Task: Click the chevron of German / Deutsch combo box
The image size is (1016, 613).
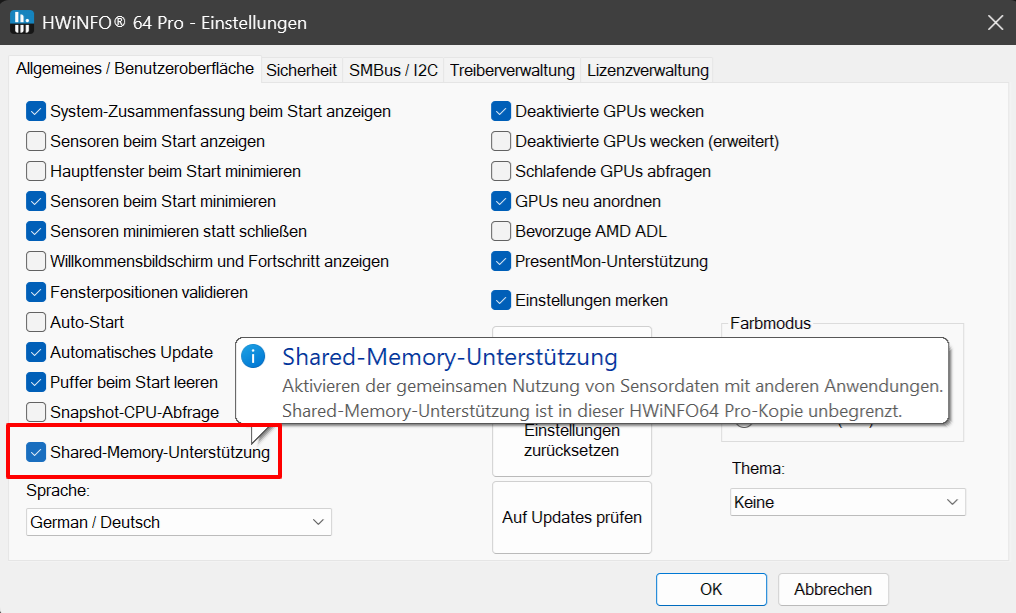Action: tap(318, 522)
